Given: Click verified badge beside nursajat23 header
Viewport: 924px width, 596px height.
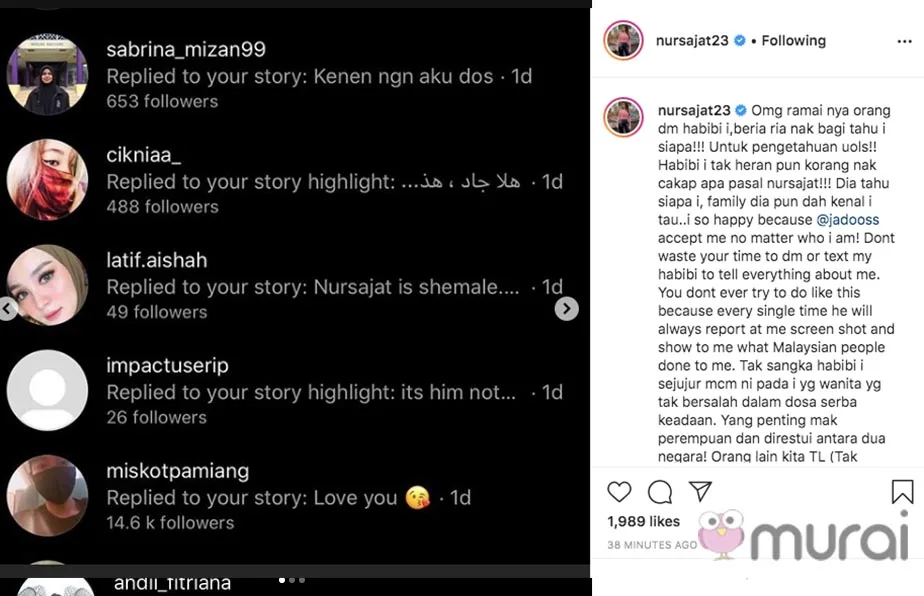Looking at the screenshot, I should [740, 41].
